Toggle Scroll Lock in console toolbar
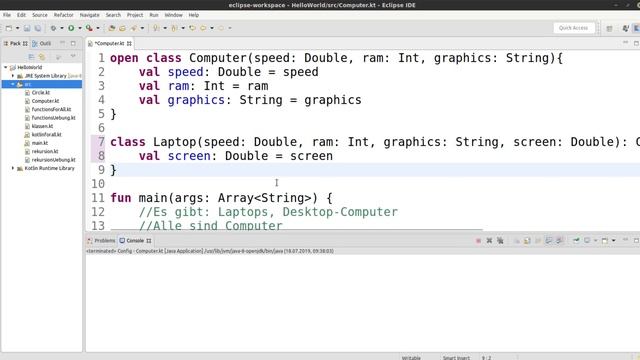640x360 pixels. pyautogui.click(x=527, y=241)
